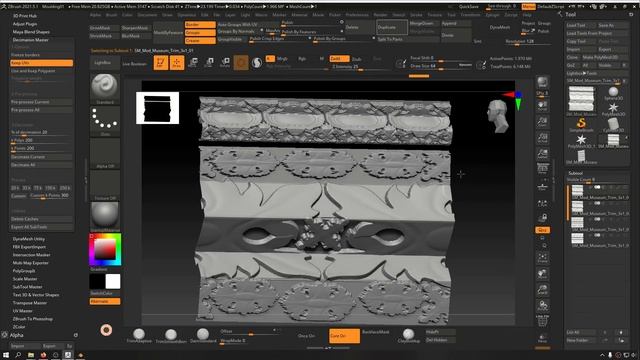
Task: Open the Dots stroke selector
Action: pyautogui.click(x=105, y=121)
